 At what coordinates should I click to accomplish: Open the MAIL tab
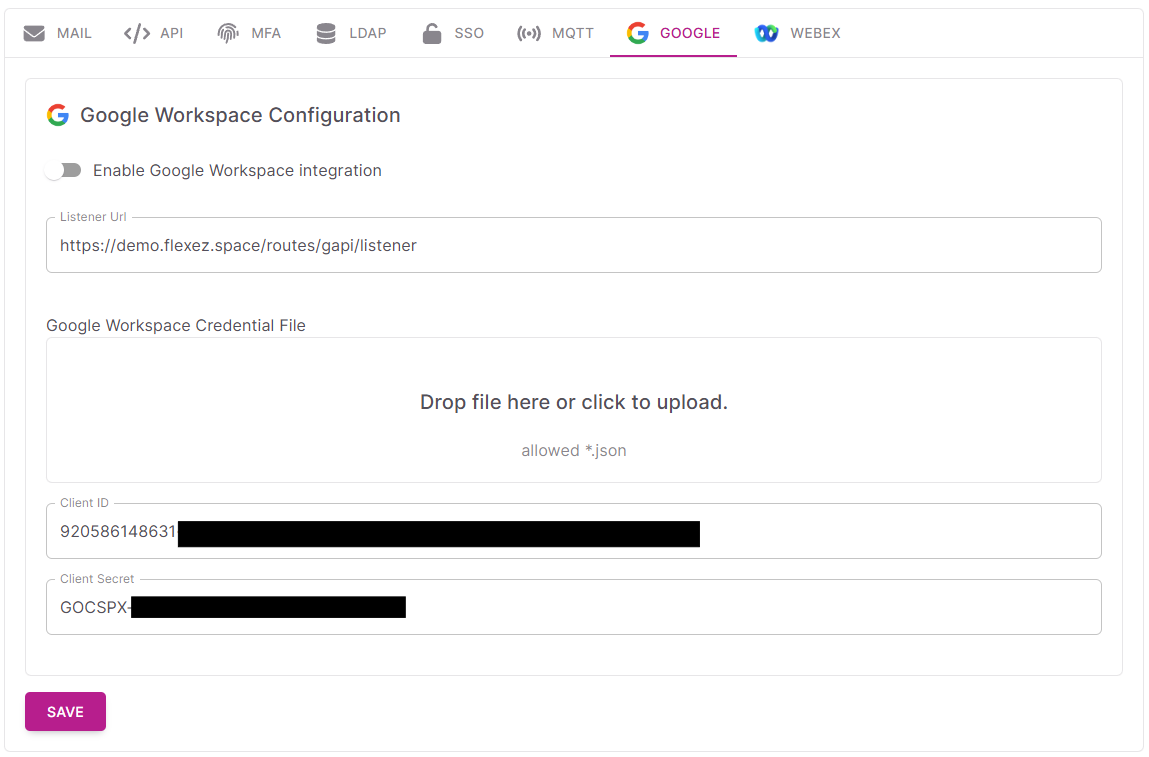pyautogui.click(x=58, y=34)
